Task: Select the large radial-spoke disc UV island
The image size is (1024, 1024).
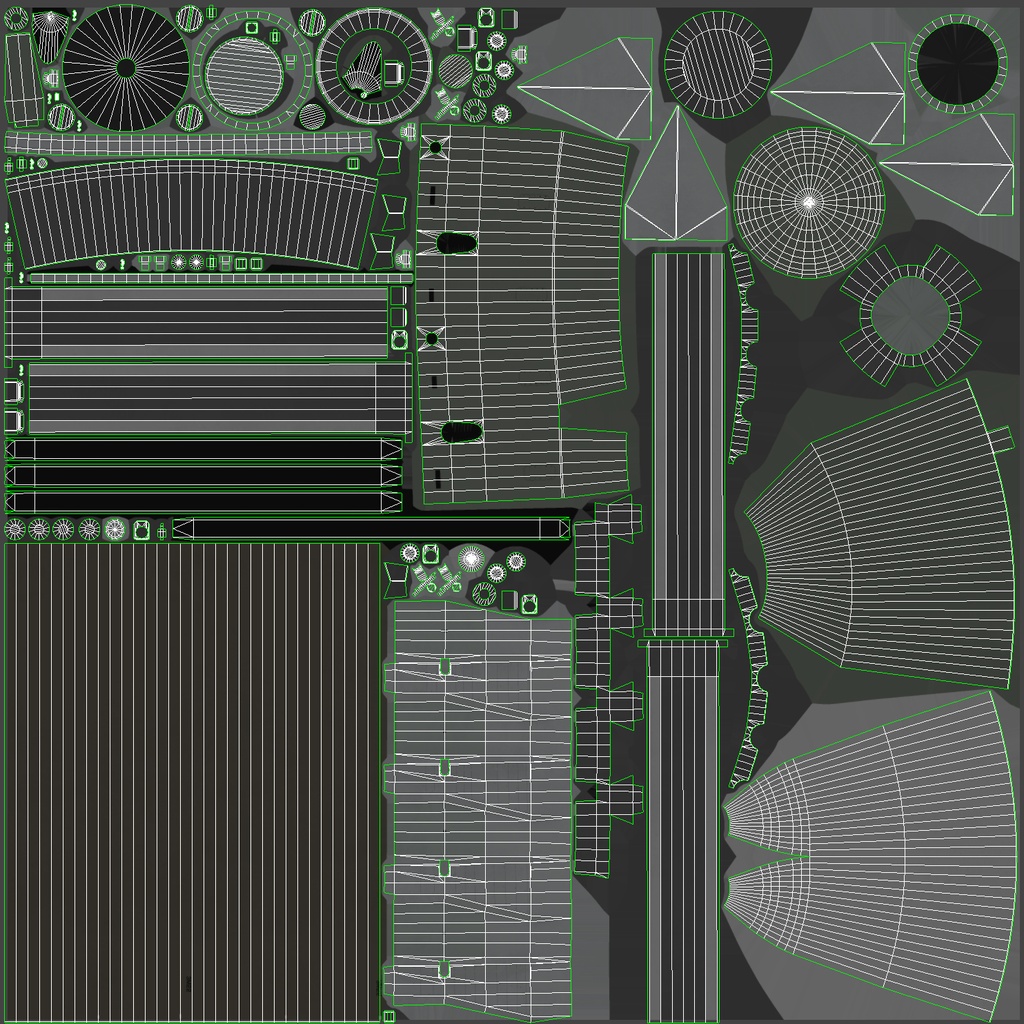Action: [126, 68]
